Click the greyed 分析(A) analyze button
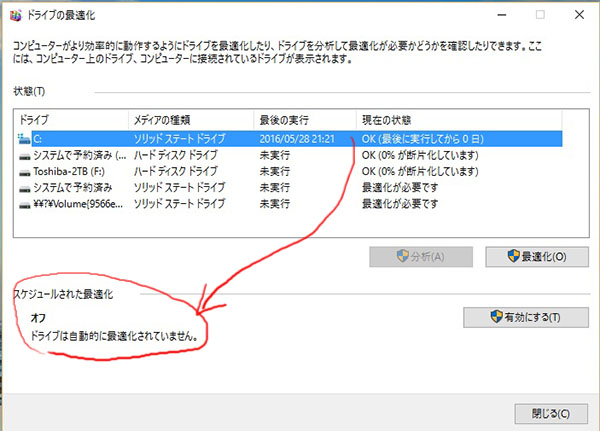600x431 pixels. pos(421,256)
